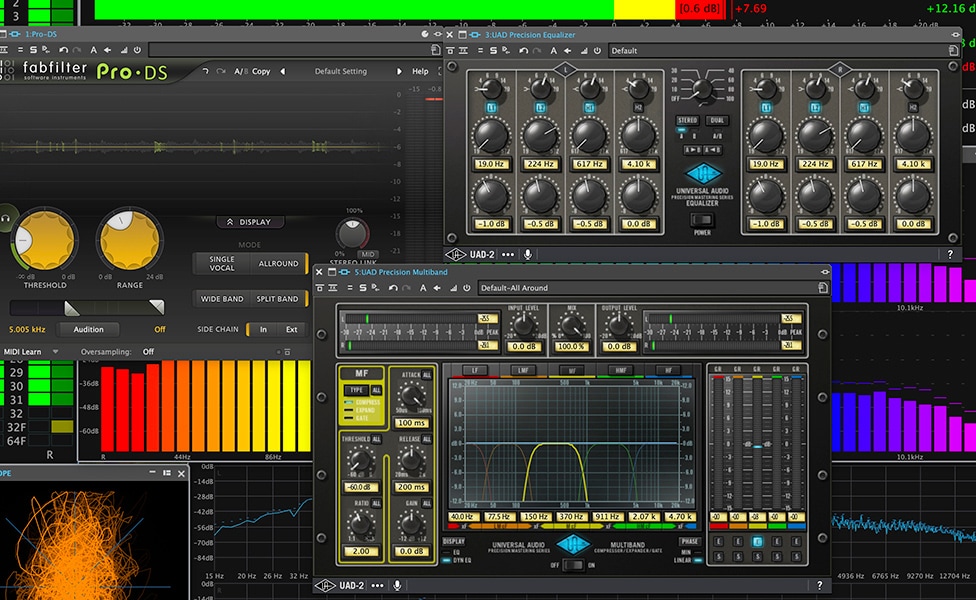This screenshot has width=976, height=600.
Task: Click the FabFilter undo arrow beside A/B
Action: (x=205, y=71)
